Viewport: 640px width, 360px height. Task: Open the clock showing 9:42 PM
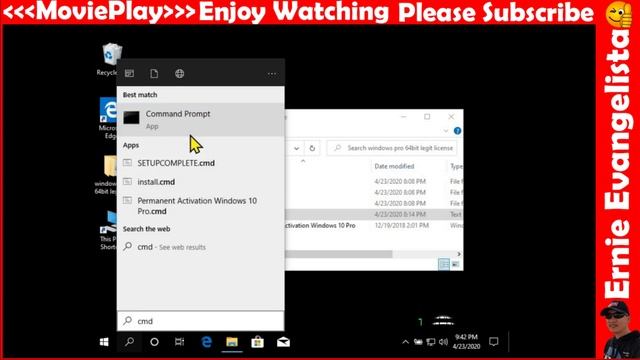click(x=466, y=342)
